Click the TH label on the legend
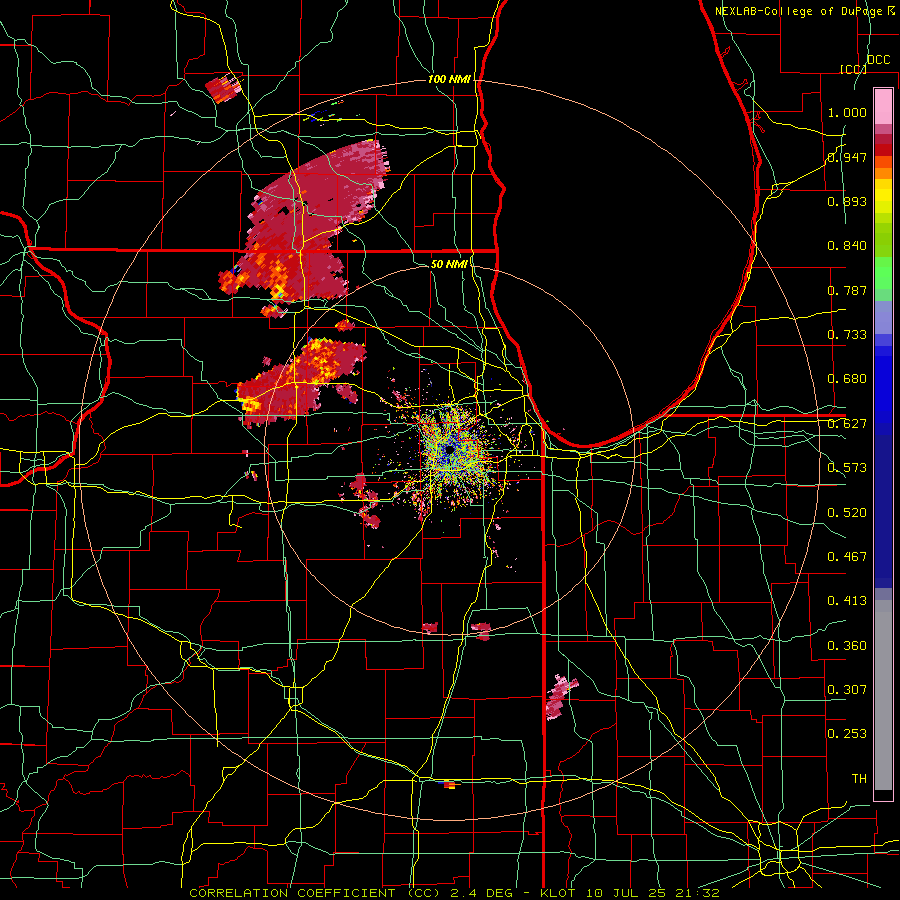 [x=859, y=779]
